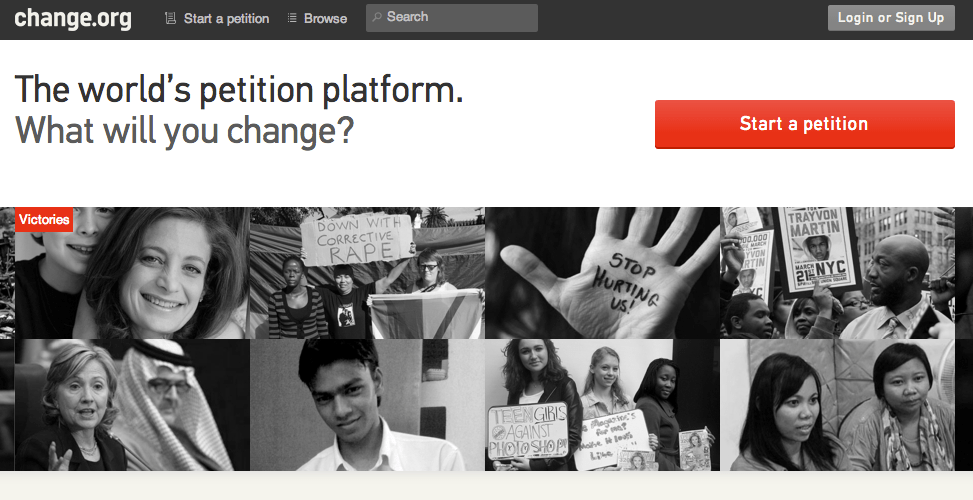Click the change.org logo

tap(73, 18)
